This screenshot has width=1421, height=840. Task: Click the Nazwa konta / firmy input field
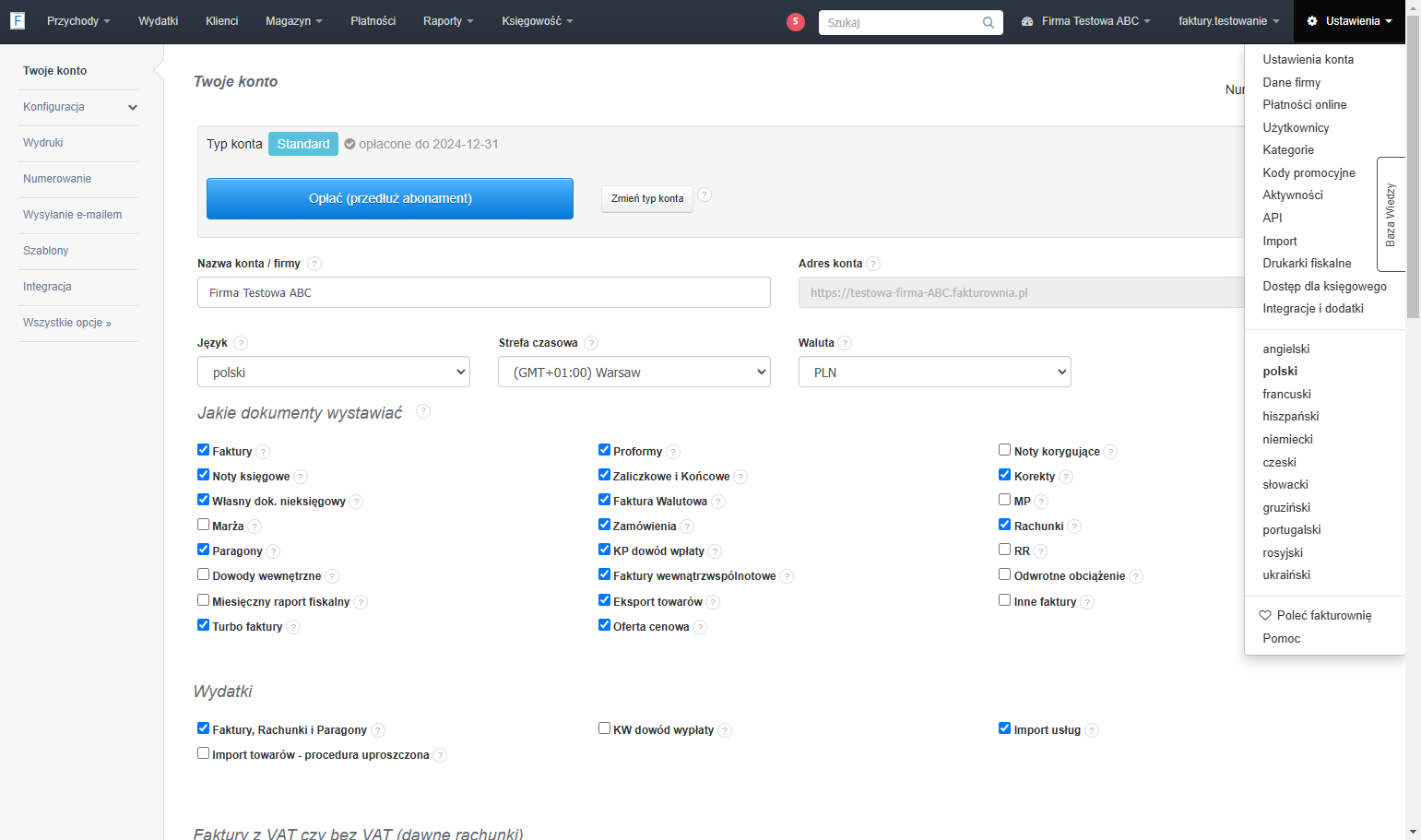pos(484,292)
